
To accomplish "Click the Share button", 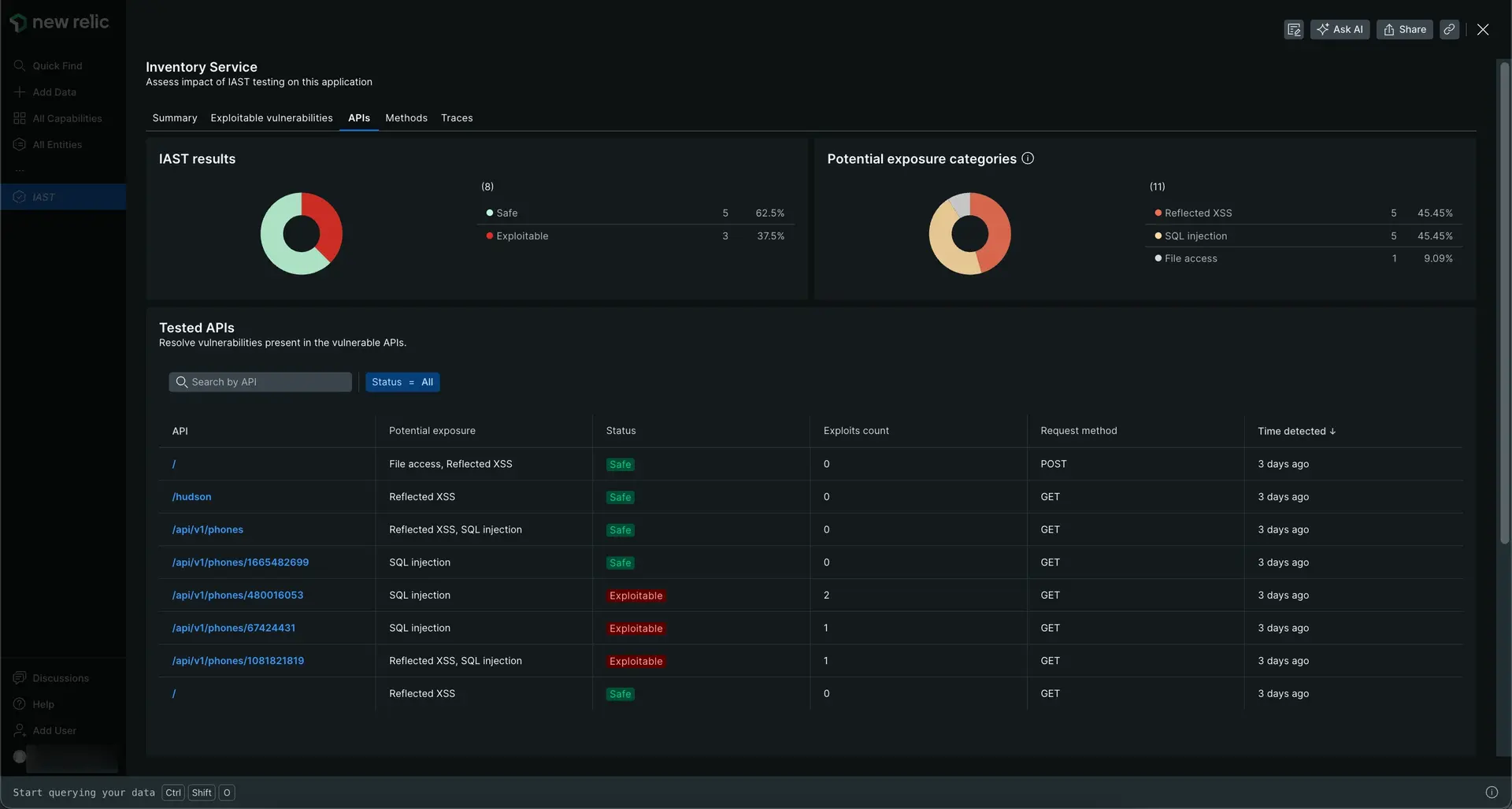I will (1404, 29).
